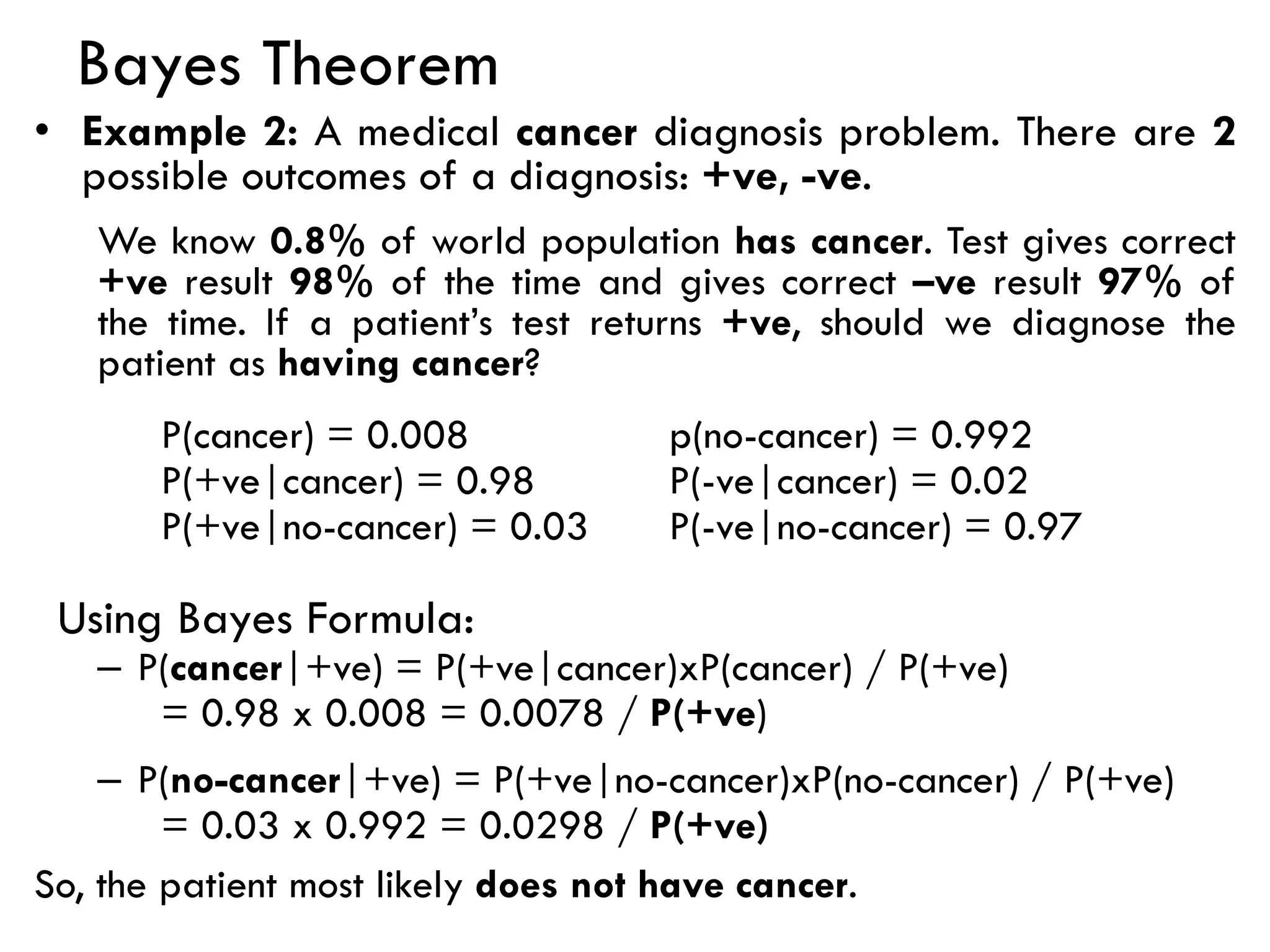Viewport: 1270px width, 952px height.
Task: Click the value '0.0078' in the calculation
Action: click(541, 713)
